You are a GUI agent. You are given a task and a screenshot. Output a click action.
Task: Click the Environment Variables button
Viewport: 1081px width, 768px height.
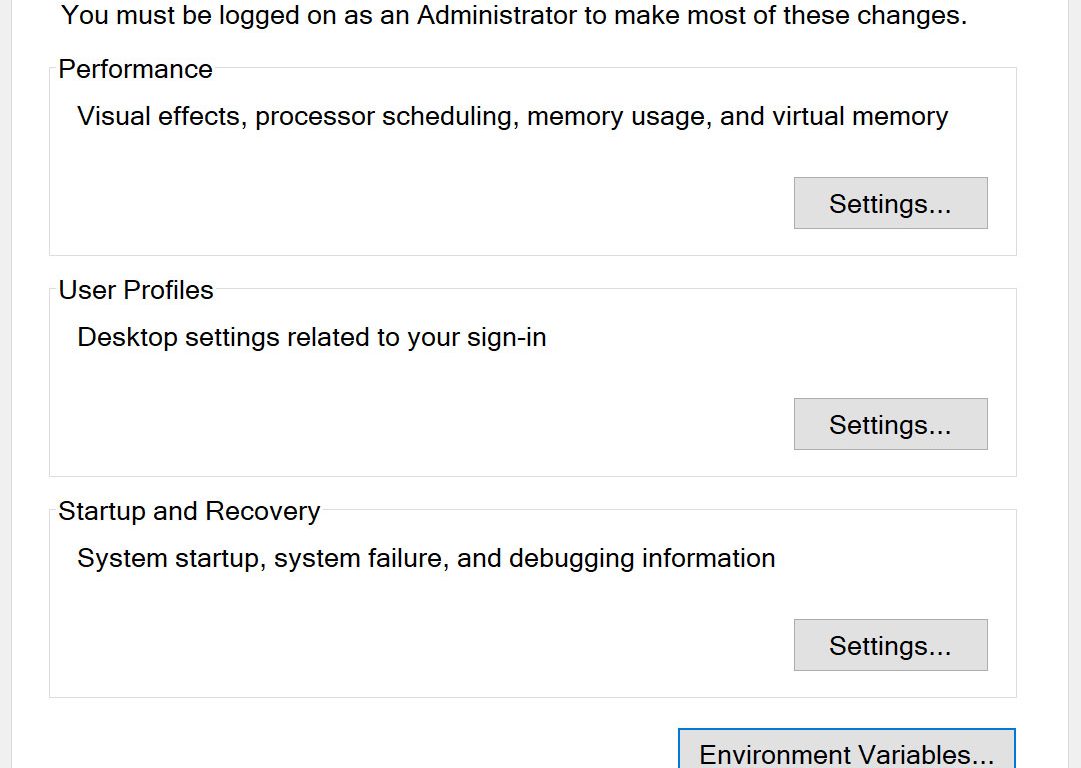tap(846, 752)
